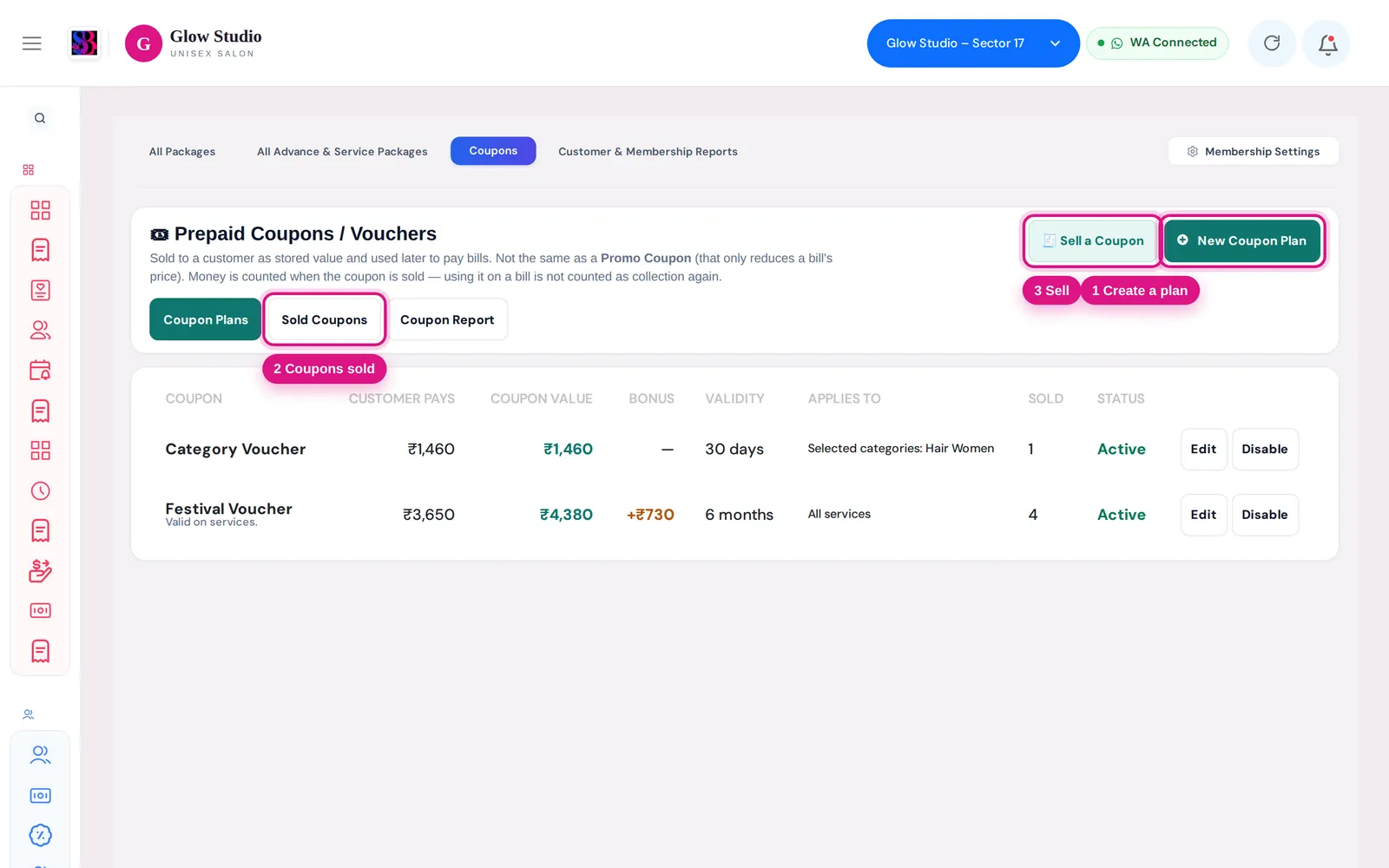1389x868 pixels.
Task: Open the blue percent badge icon in sidebar
Action: [x=40, y=835]
